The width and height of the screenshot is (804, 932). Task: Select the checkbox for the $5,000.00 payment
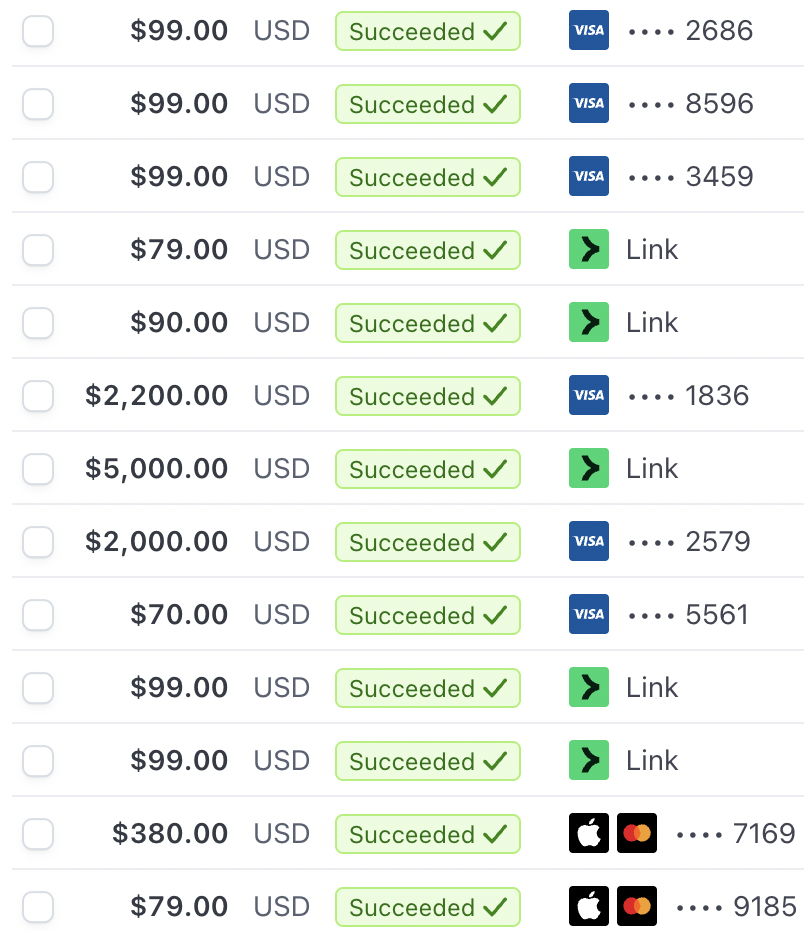tap(37, 468)
